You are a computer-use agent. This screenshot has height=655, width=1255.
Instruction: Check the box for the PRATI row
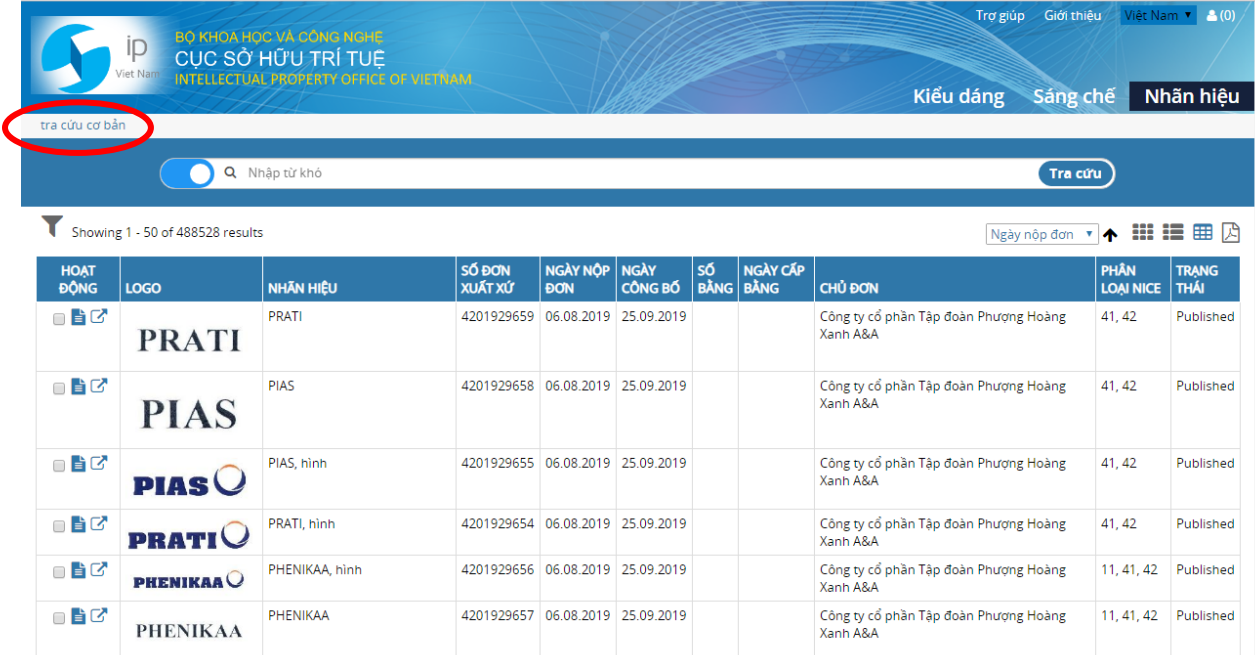coord(59,319)
